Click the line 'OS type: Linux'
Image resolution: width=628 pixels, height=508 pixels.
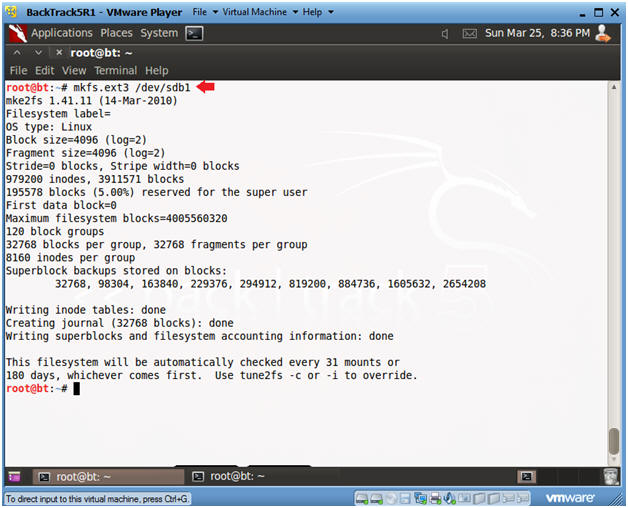(x=48, y=127)
